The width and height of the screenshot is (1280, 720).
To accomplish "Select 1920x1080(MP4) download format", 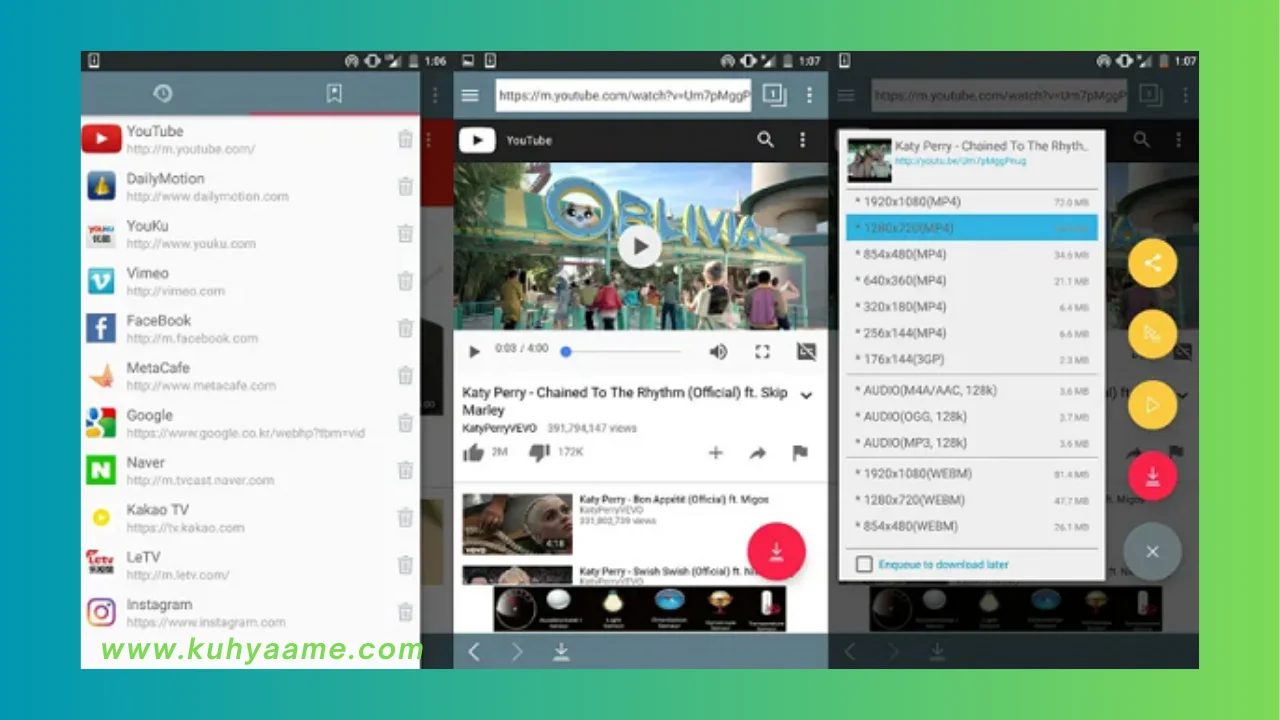I will (x=971, y=202).
